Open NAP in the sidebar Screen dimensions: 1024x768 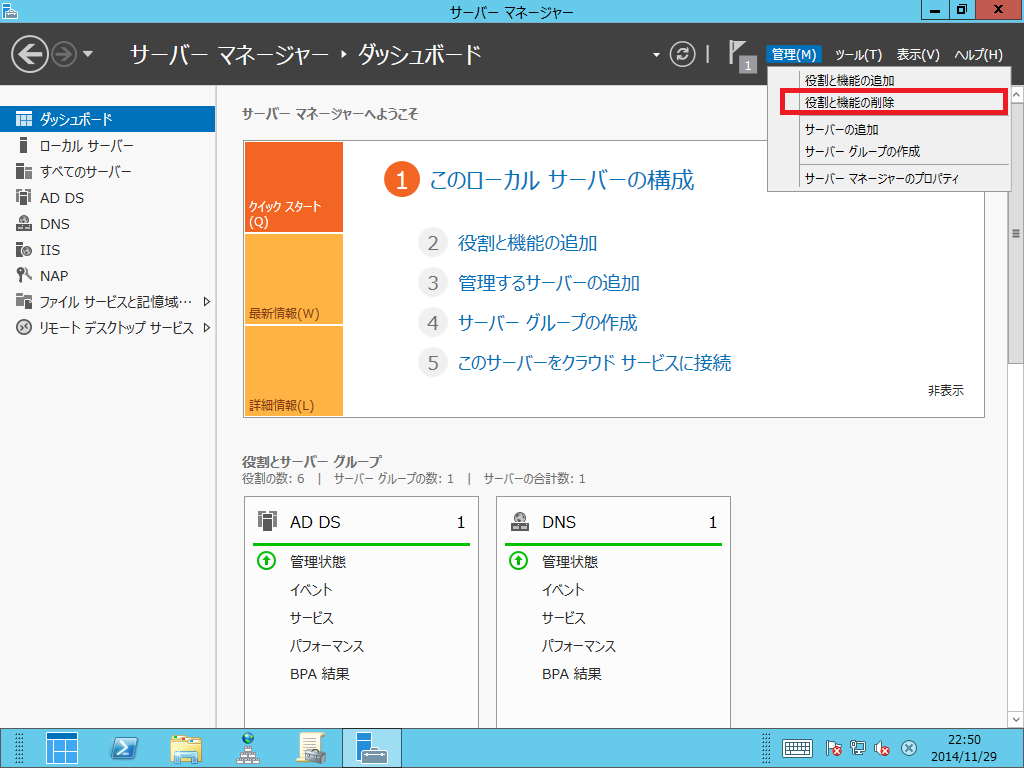[x=107, y=276]
